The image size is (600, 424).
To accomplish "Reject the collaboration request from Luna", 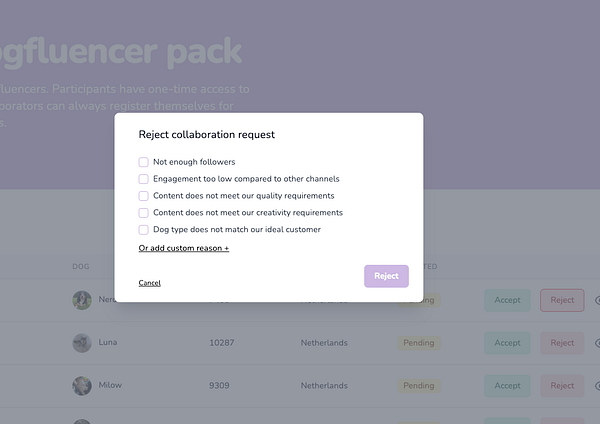I will (562, 343).
